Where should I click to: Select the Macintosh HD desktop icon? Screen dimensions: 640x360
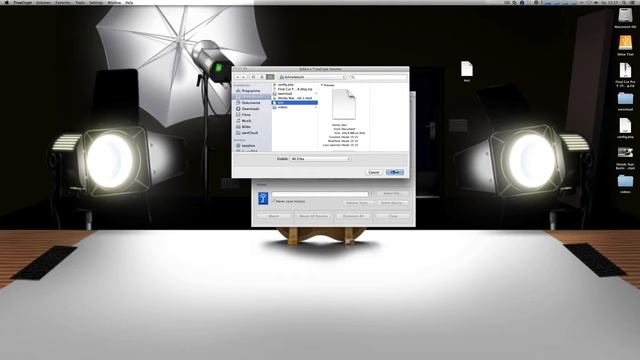pyautogui.click(x=625, y=16)
